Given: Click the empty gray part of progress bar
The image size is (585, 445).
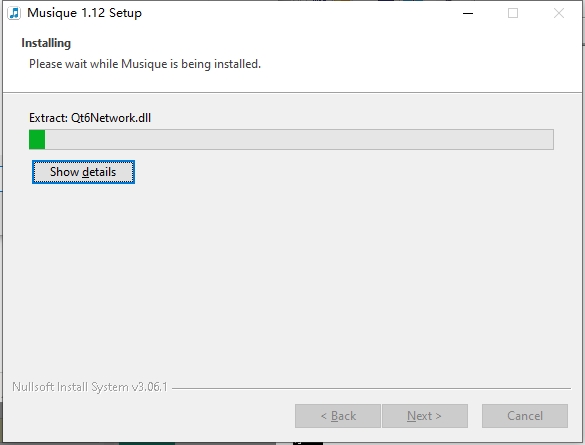Looking at the screenshot, I should pos(299,140).
